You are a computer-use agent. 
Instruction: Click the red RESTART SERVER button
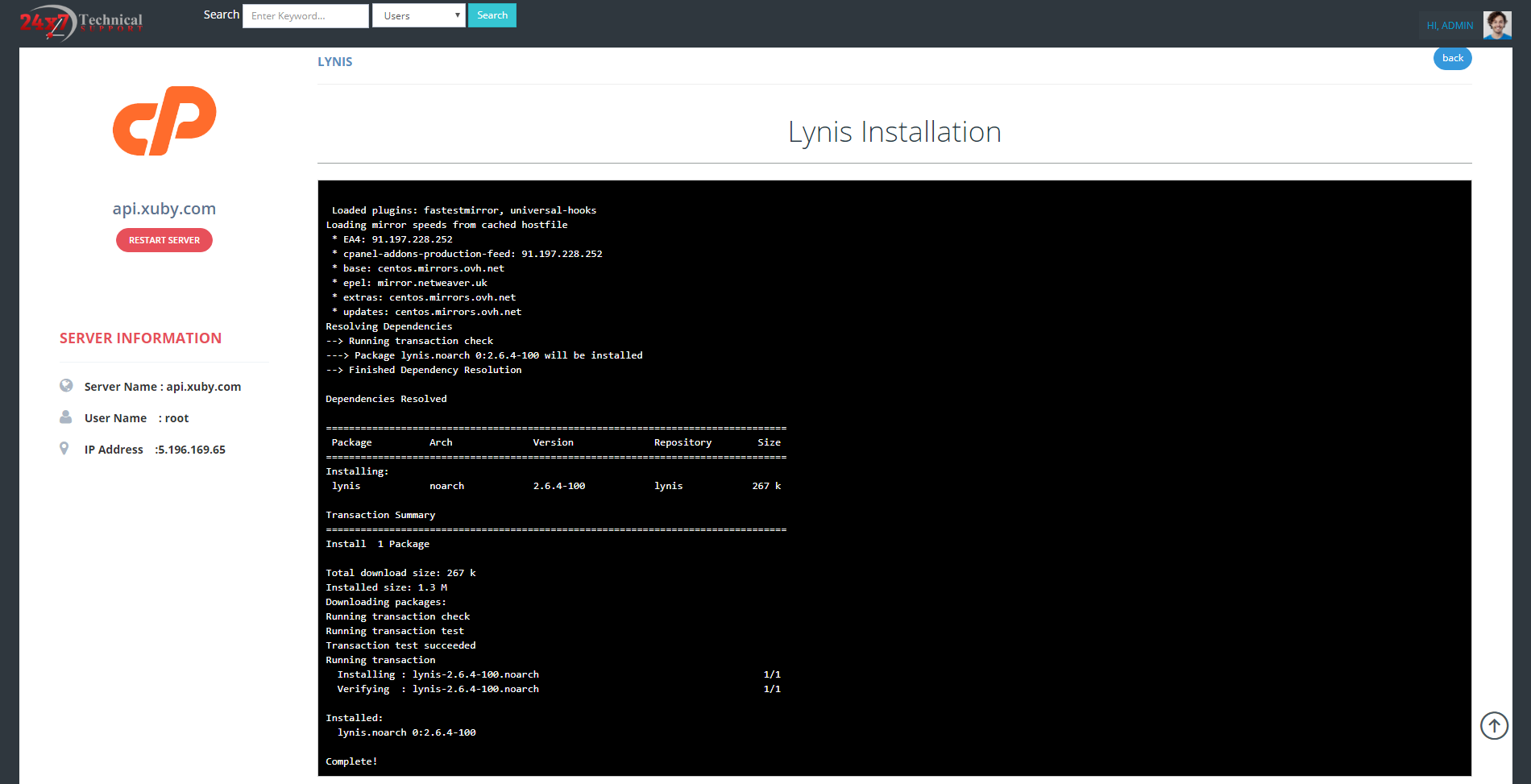tap(164, 240)
